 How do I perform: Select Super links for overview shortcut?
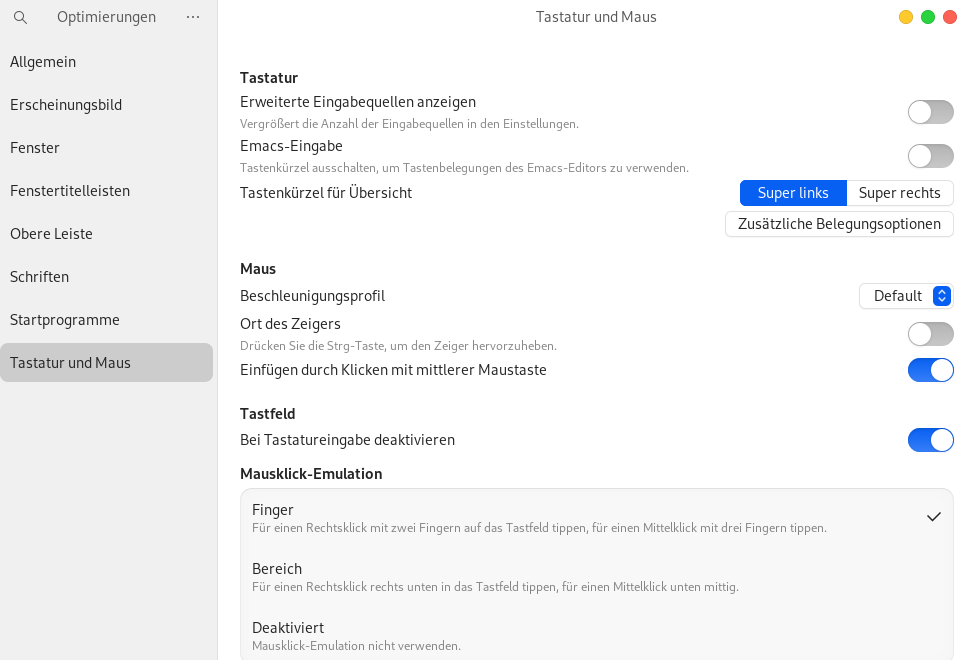(793, 193)
